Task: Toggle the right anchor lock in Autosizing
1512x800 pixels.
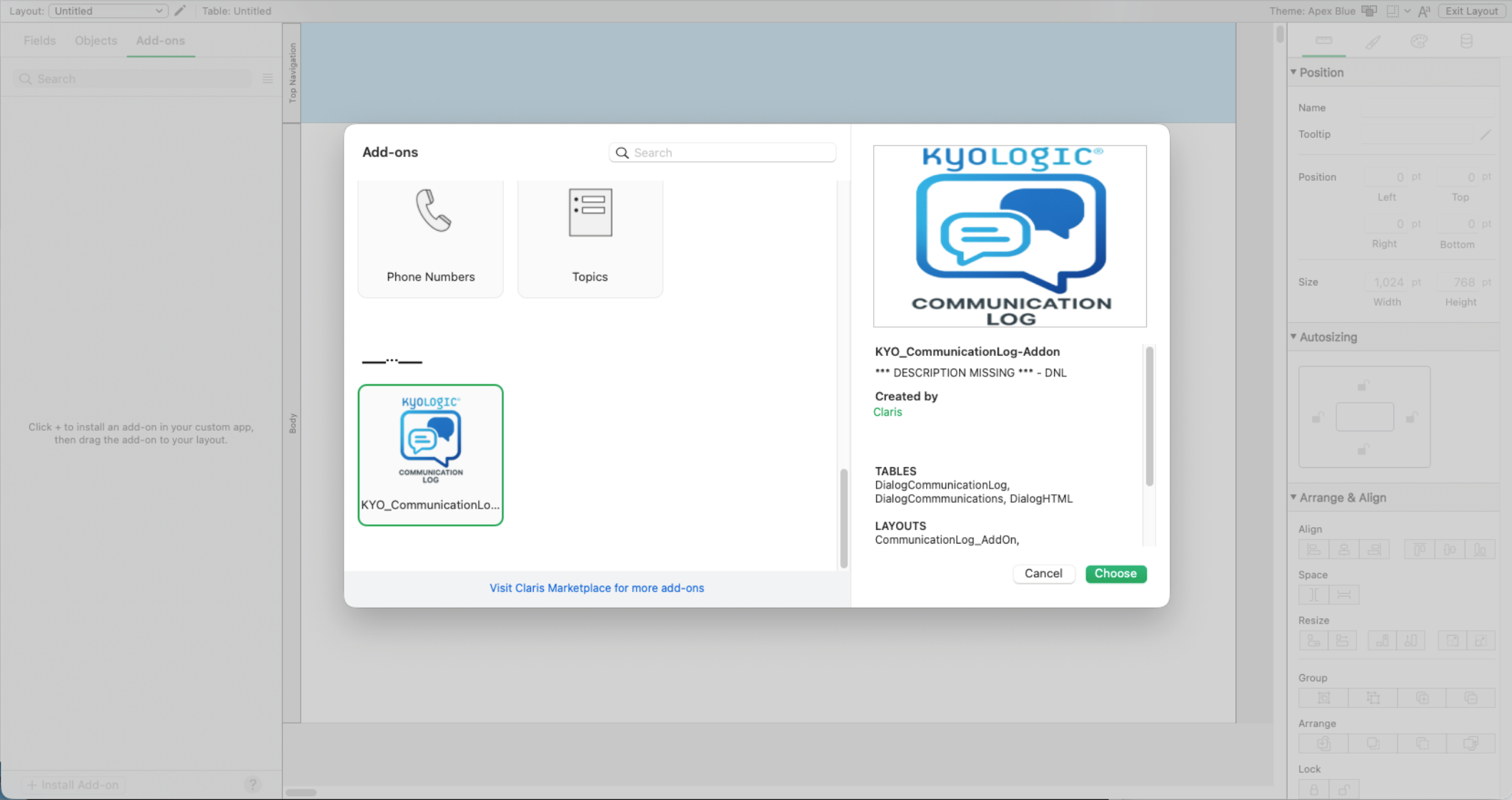Action: [x=1412, y=418]
